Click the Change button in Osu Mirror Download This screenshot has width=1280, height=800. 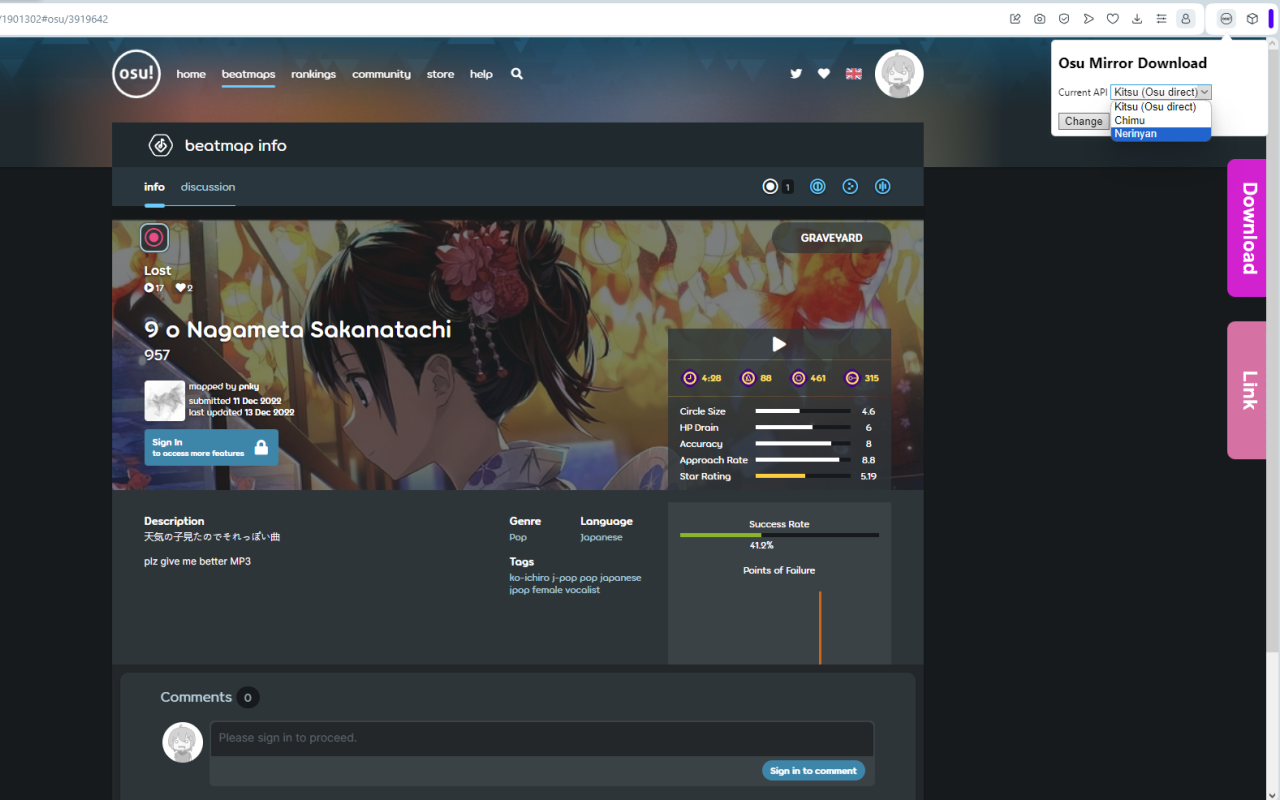point(1084,120)
